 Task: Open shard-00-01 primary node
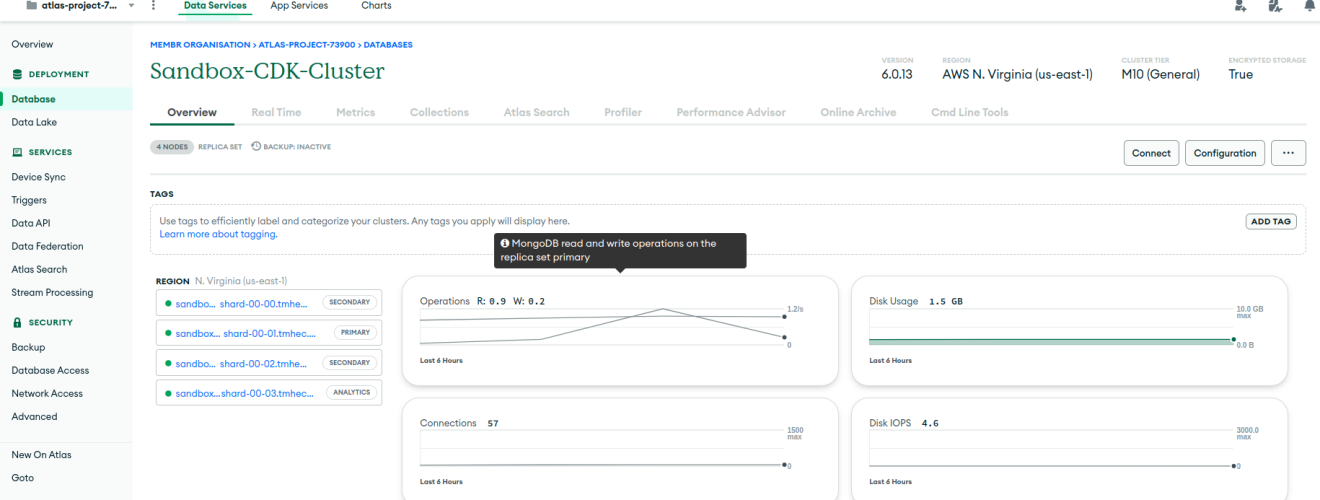tap(269, 332)
